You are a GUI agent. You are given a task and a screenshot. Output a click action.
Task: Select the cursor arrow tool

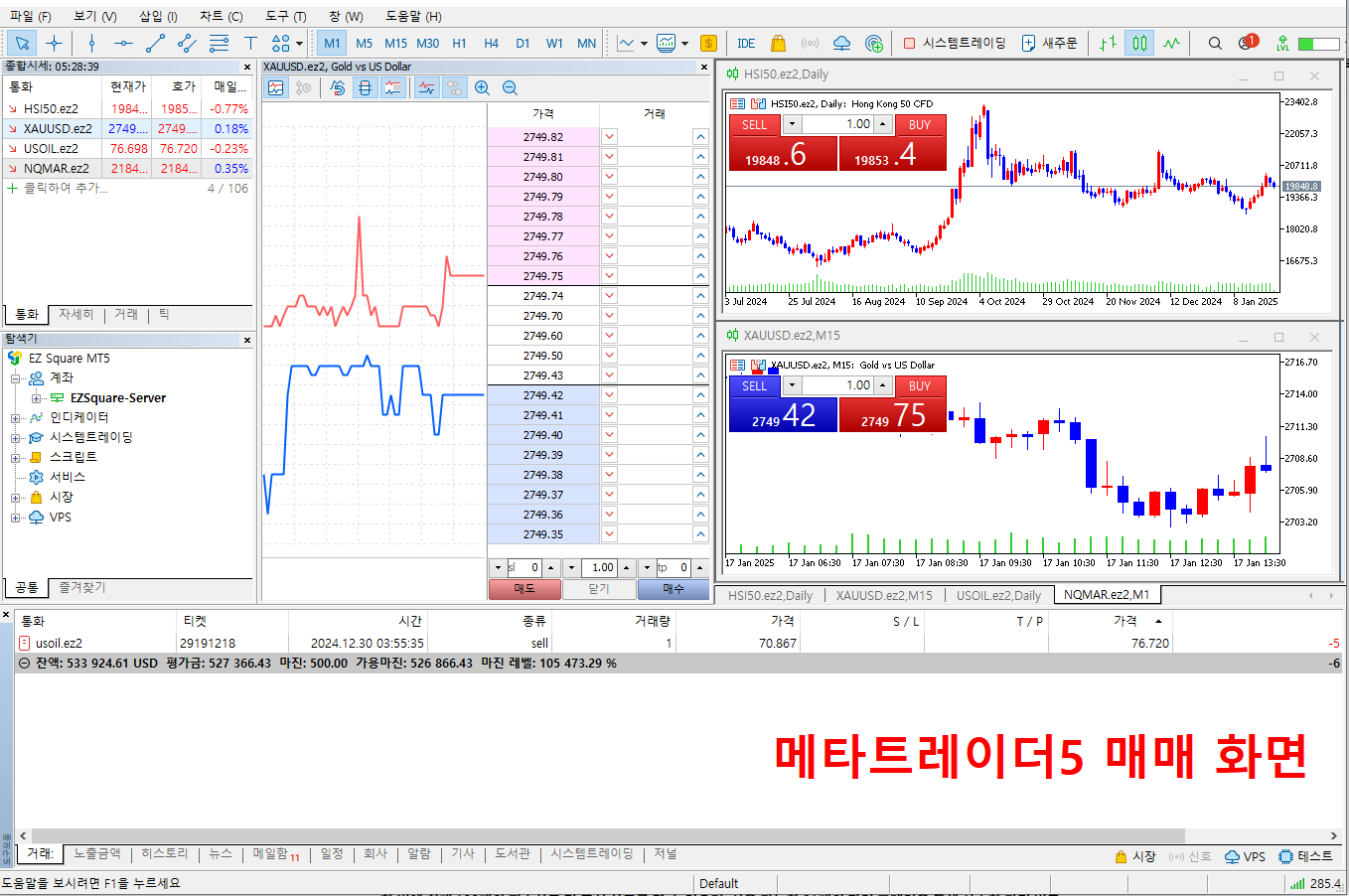pyautogui.click(x=22, y=43)
